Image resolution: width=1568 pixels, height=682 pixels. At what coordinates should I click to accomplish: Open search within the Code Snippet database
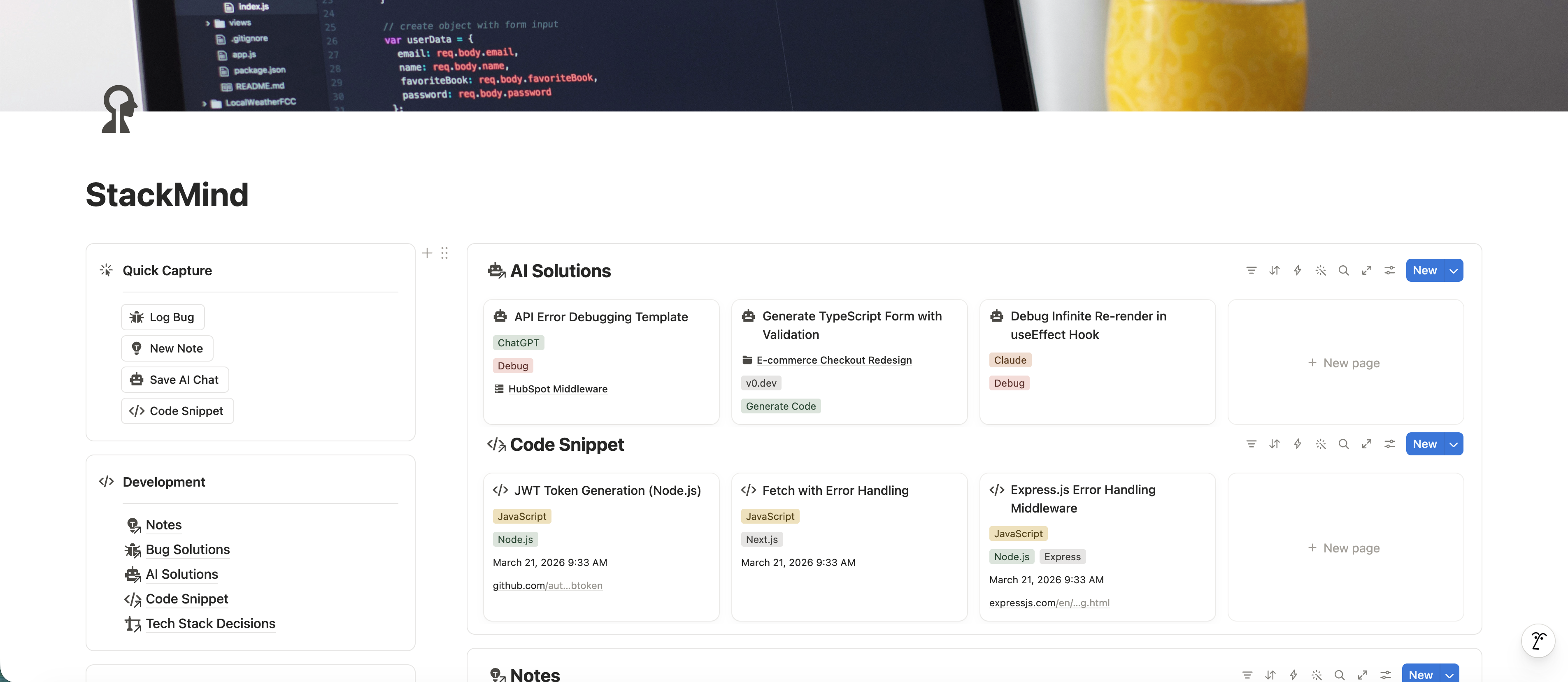tap(1344, 444)
